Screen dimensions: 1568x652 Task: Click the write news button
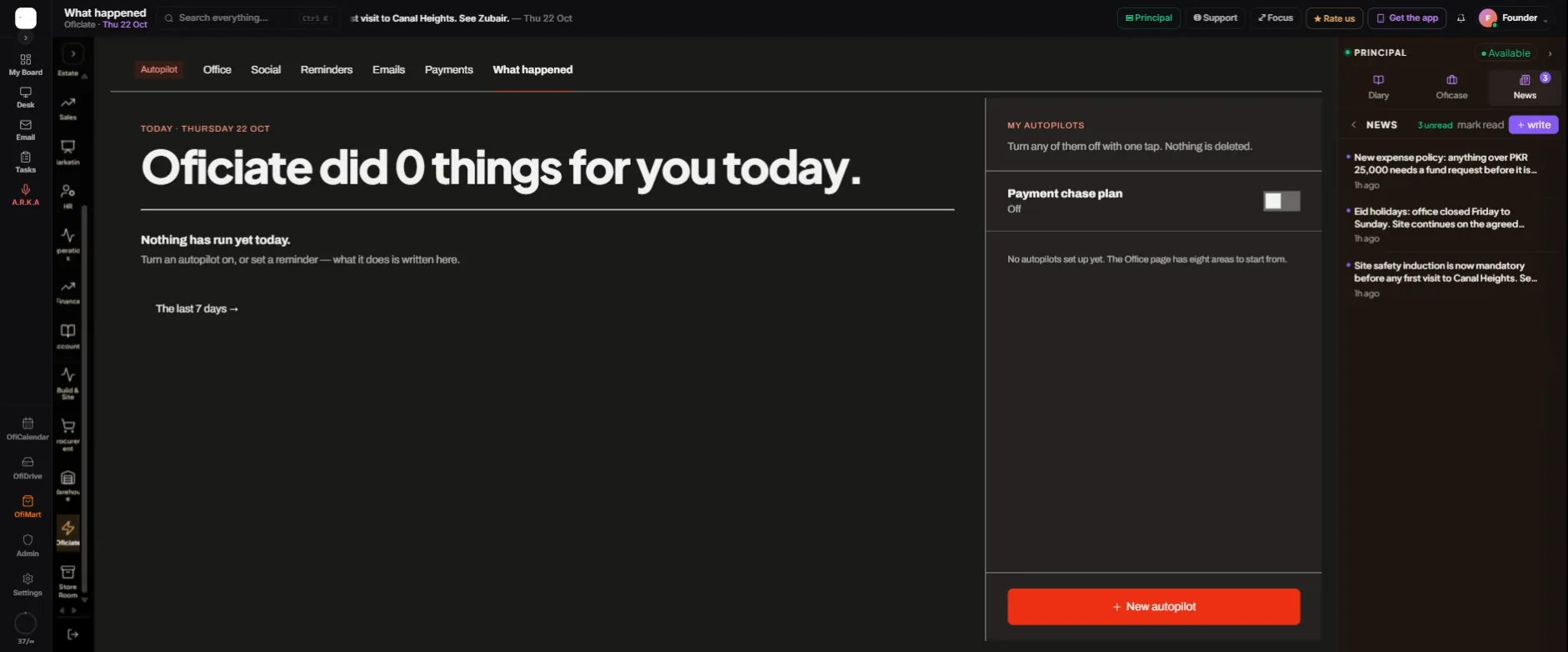[1534, 125]
